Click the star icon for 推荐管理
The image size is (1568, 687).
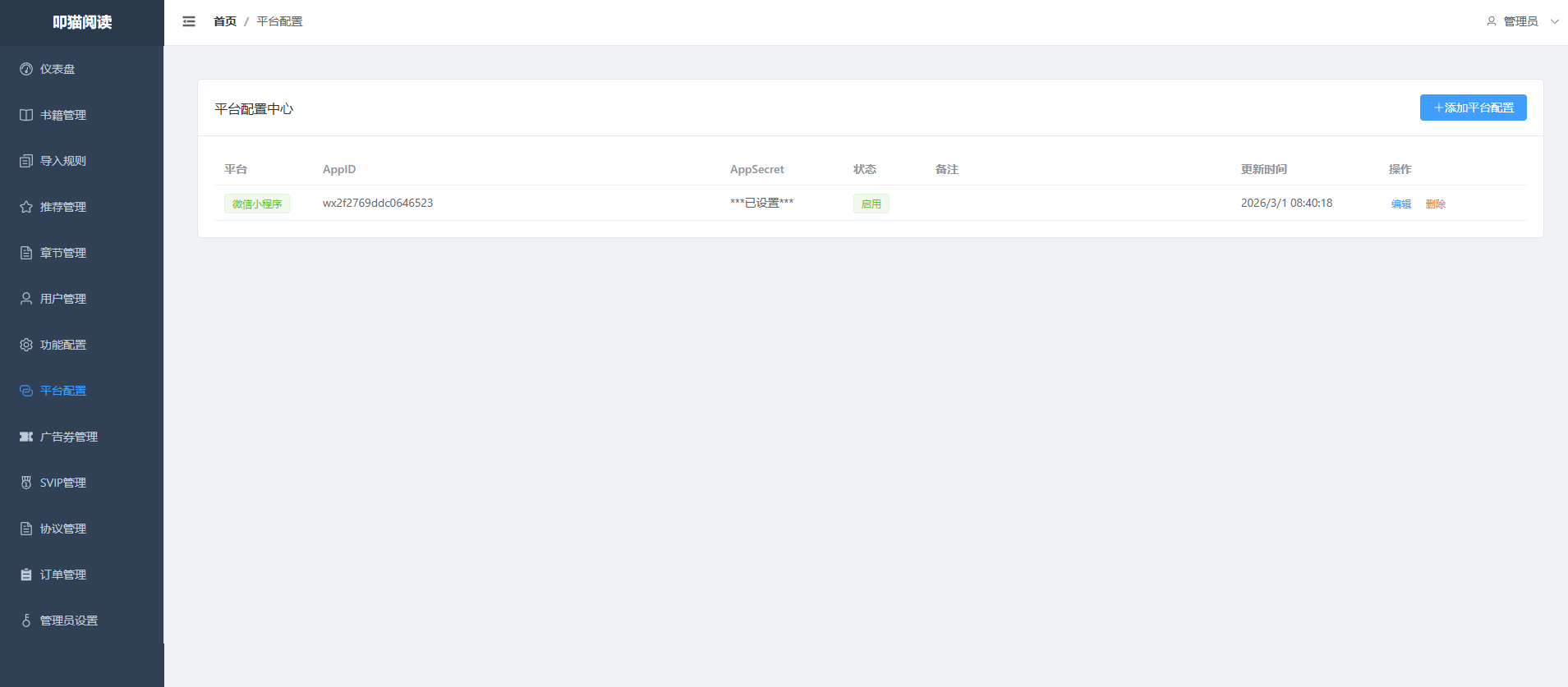[x=26, y=207]
